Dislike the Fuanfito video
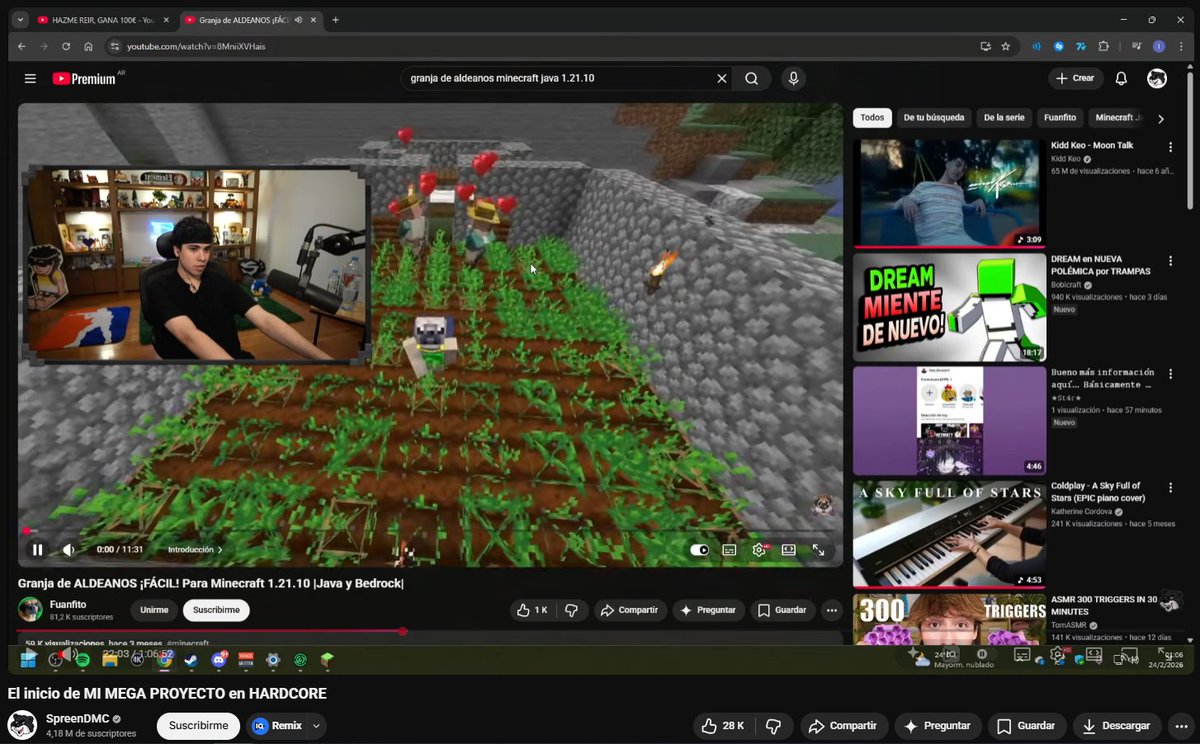The height and width of the screenshot is (744, 1200). [x=571, y=610]
